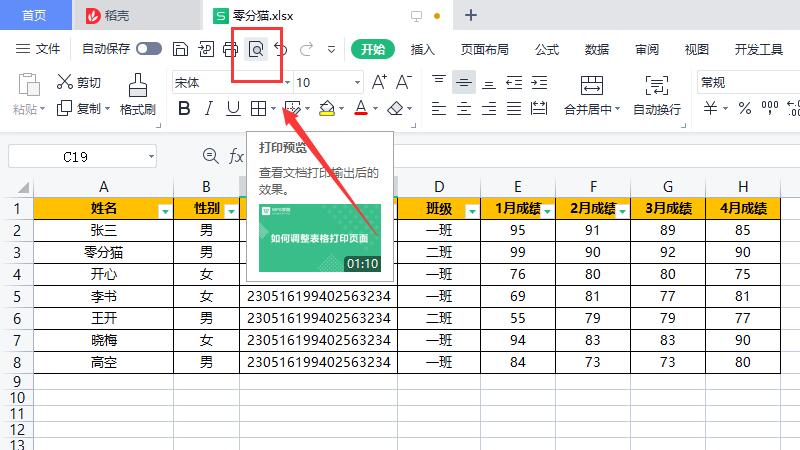Click the font color A swatch
This screenshot has height=450, width=800.
pos(361,108)
